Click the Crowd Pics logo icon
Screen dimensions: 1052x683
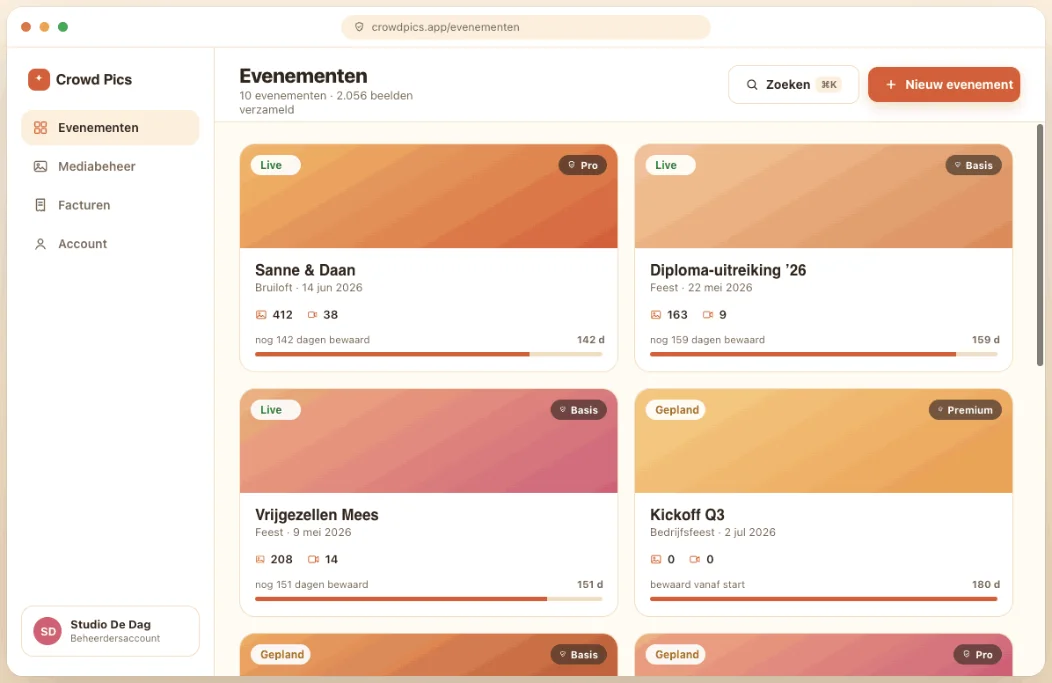pyautogui.click(x=39, y=79)
